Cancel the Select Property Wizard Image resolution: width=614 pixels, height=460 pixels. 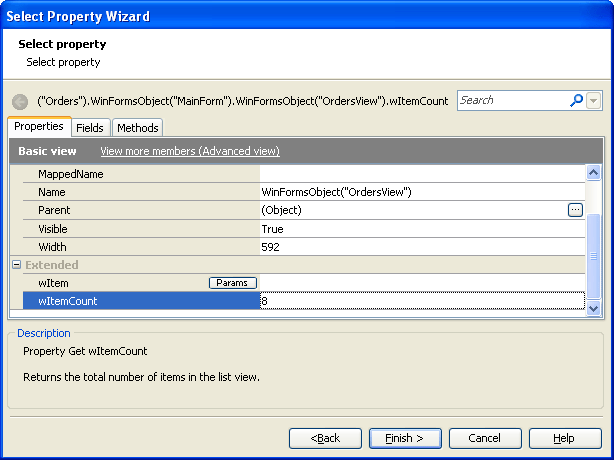pos(485,438)
